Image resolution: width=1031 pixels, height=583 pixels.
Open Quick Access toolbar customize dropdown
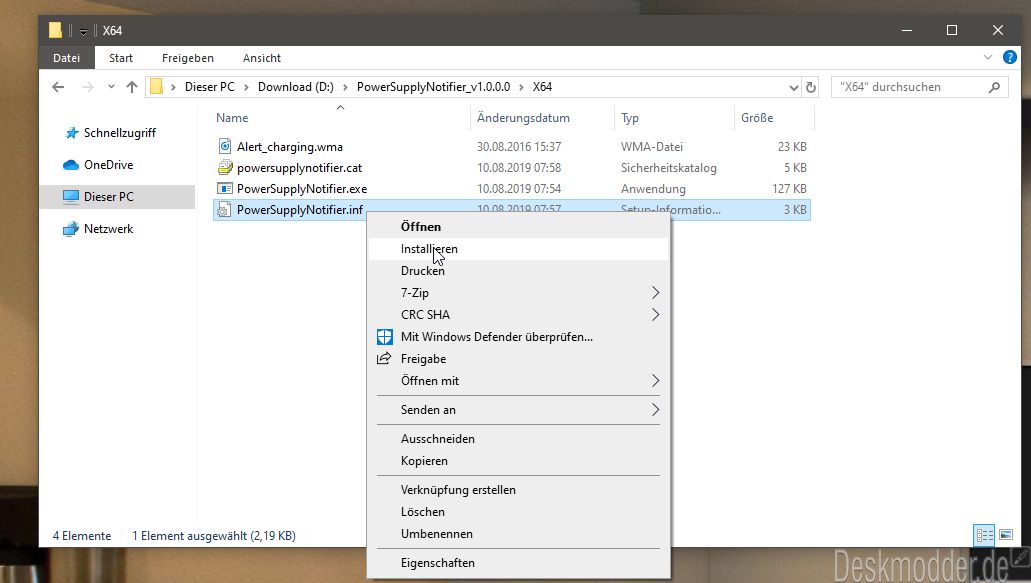84,31
